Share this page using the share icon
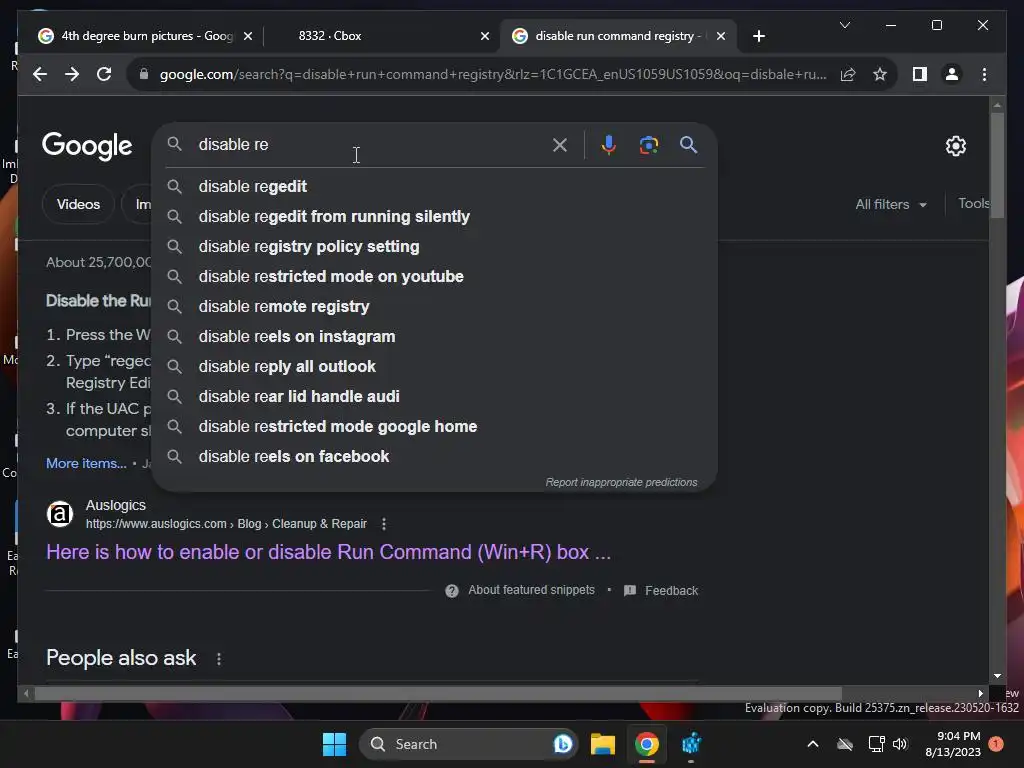 848,74
